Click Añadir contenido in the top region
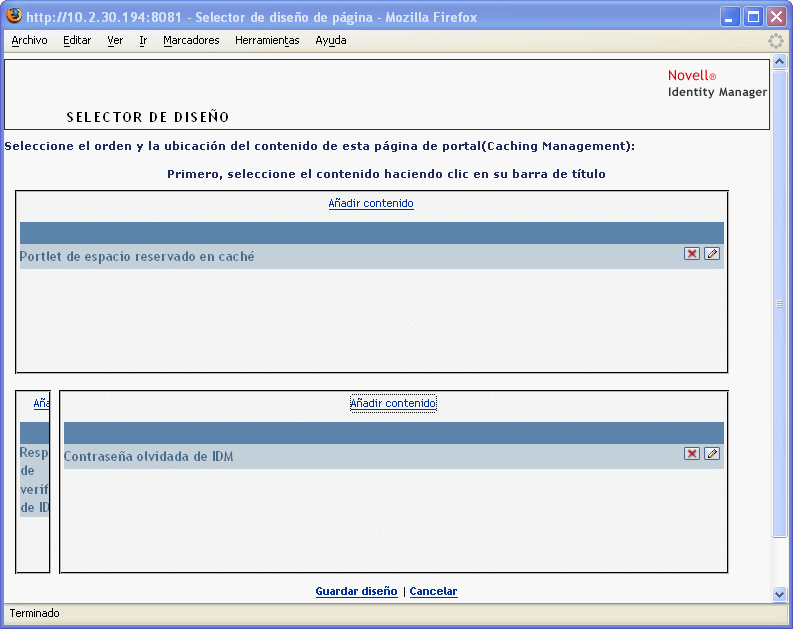 [371, 203]
